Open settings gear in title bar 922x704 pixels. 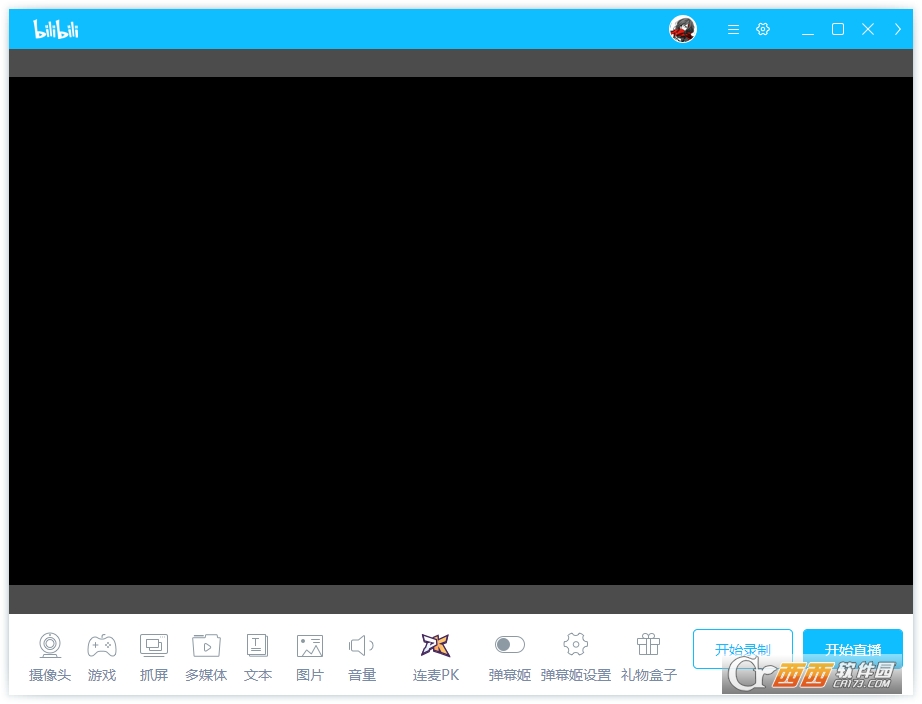pyautogui.click(x=763, y=29)
